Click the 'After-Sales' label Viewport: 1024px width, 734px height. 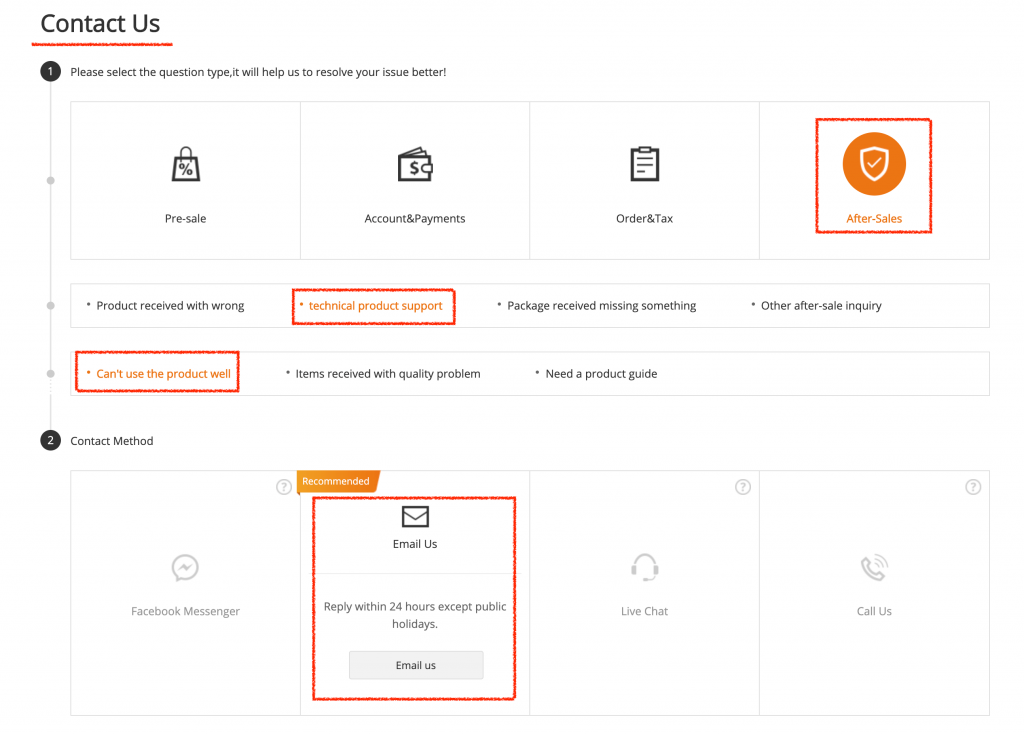click(x=874, y=219)
